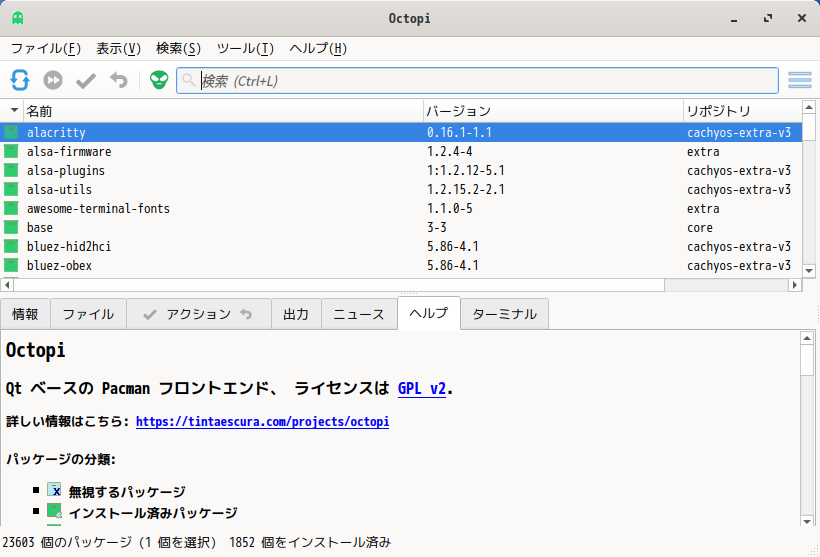Click the 1852 個をインストール済み status text

coord(310,542)
